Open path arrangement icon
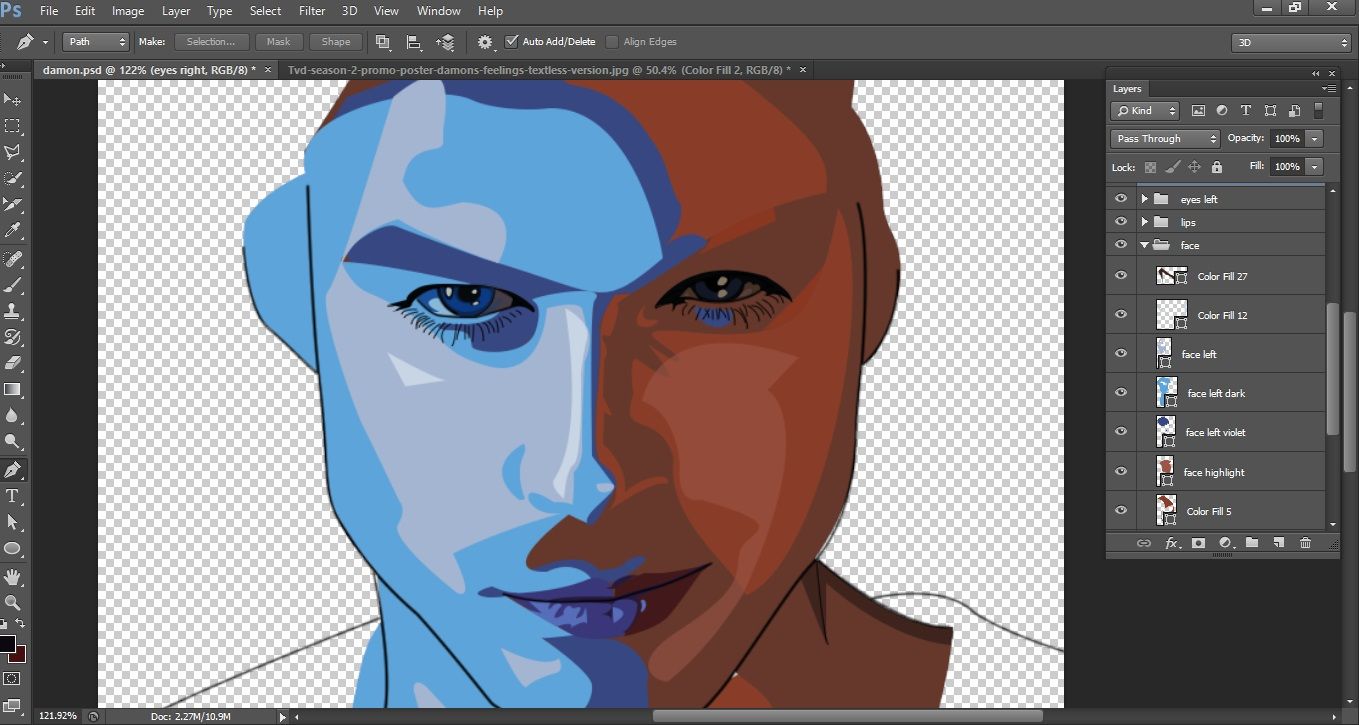This screenshot has height=725, width=1359. (x=446, y=42)
